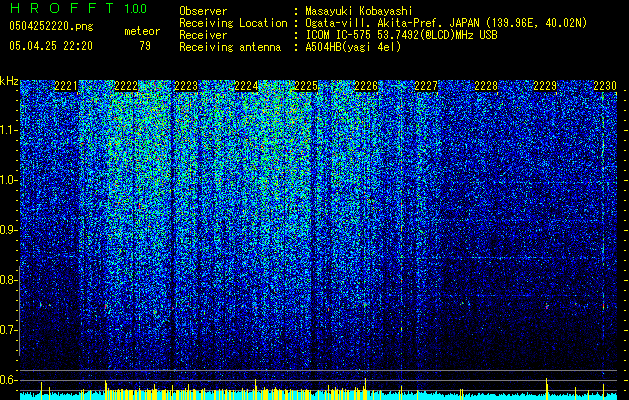Click the kHz axis unit label
The image size is (629, 400).
click(x=9, y=81)
